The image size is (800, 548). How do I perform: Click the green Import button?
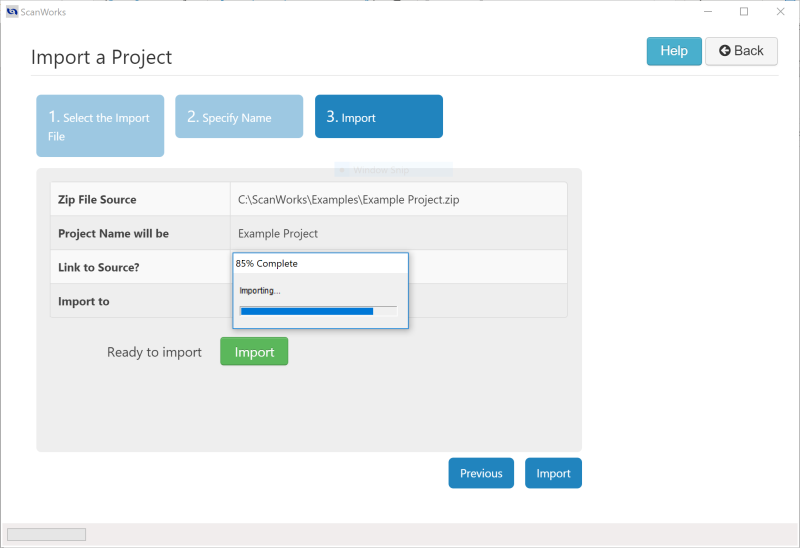254,352
